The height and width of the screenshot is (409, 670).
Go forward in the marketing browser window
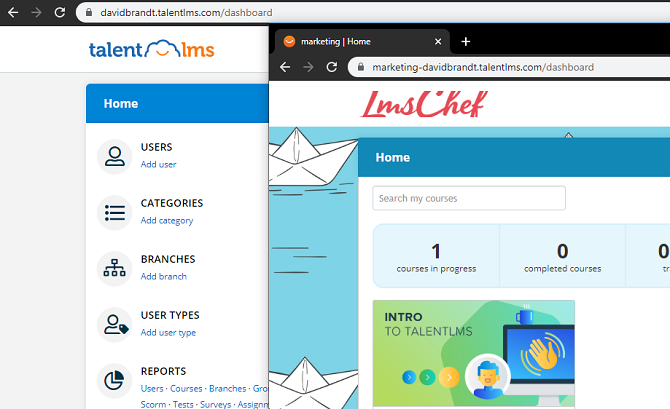coord(308,67)
